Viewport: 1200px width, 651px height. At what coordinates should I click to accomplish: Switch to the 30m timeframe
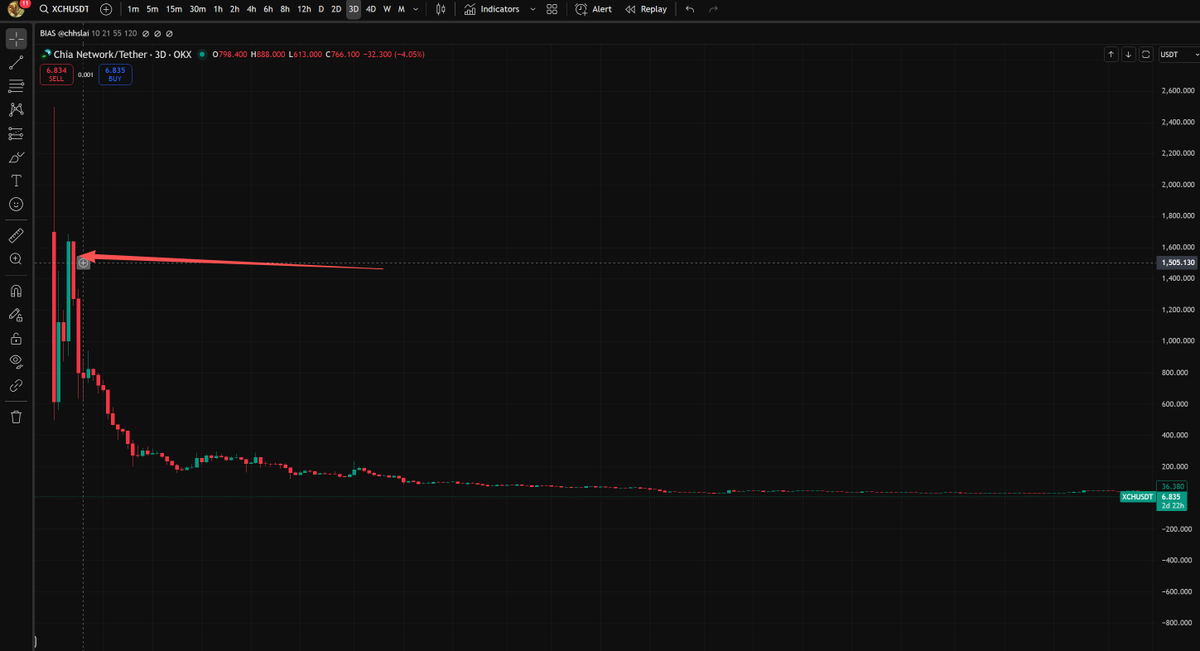[198, 9]
